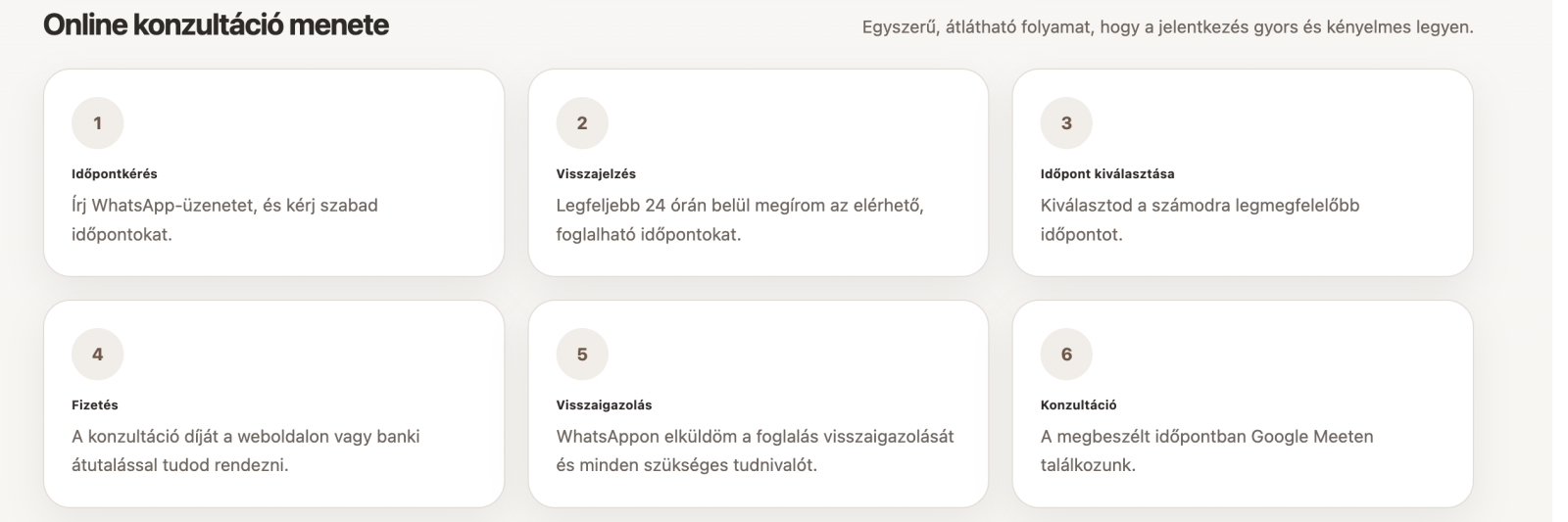Select the "Visszaigazolás" card heading

click(x=604, y=405)
